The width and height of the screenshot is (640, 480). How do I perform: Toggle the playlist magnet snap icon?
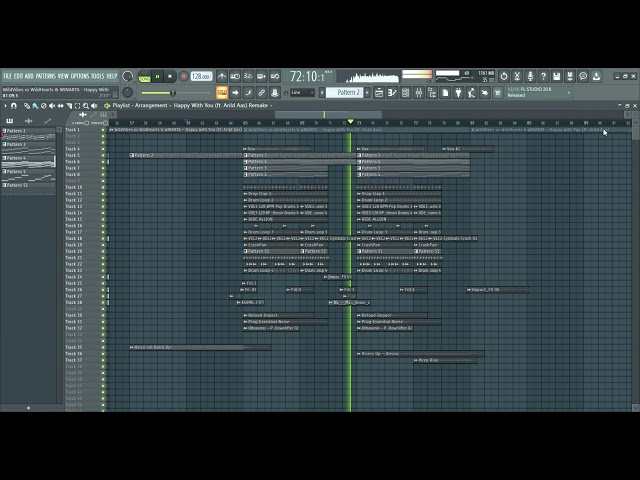pyautogui.click(x=13, y=106)
